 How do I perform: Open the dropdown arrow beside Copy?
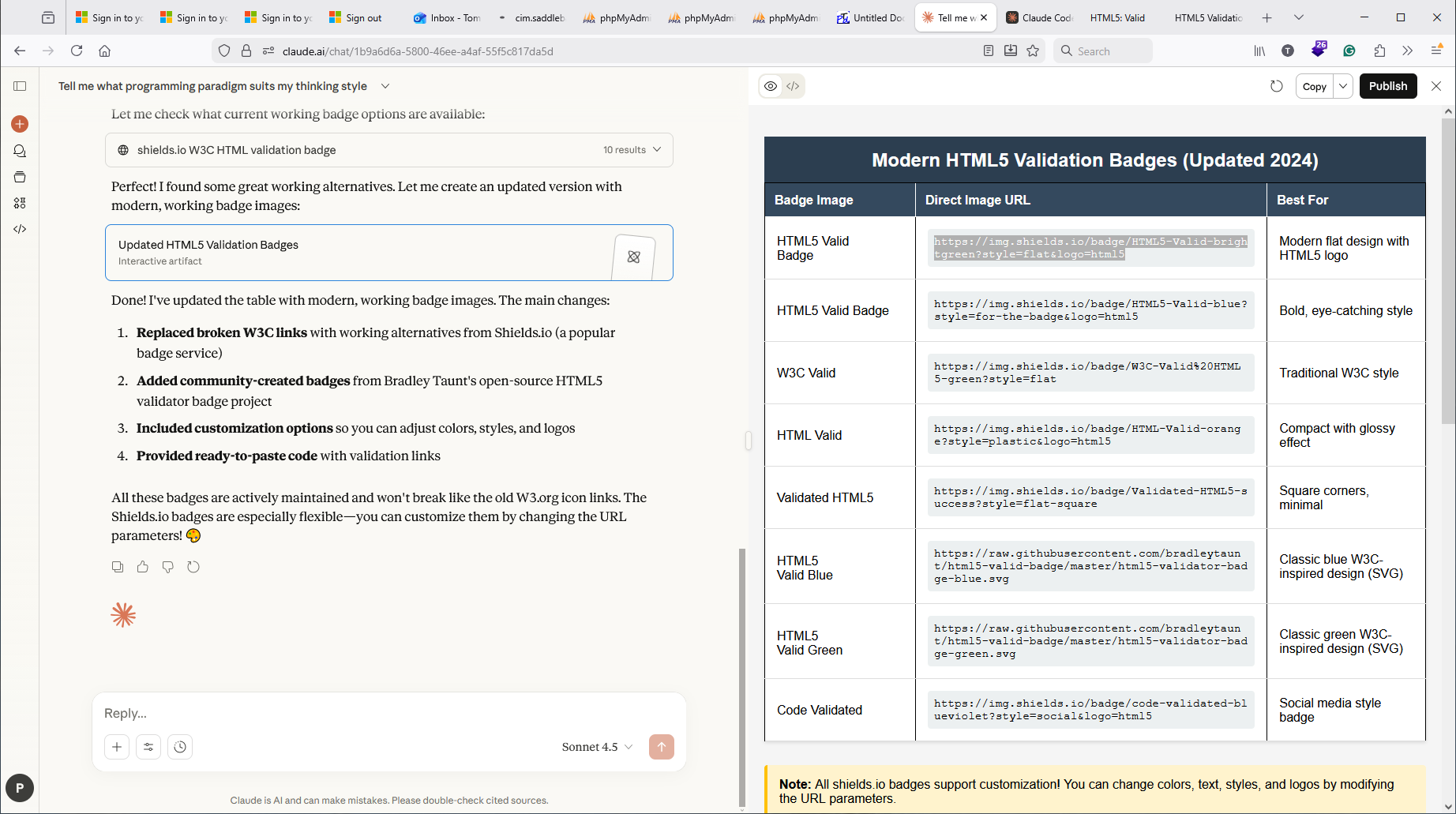point(1343,86)
